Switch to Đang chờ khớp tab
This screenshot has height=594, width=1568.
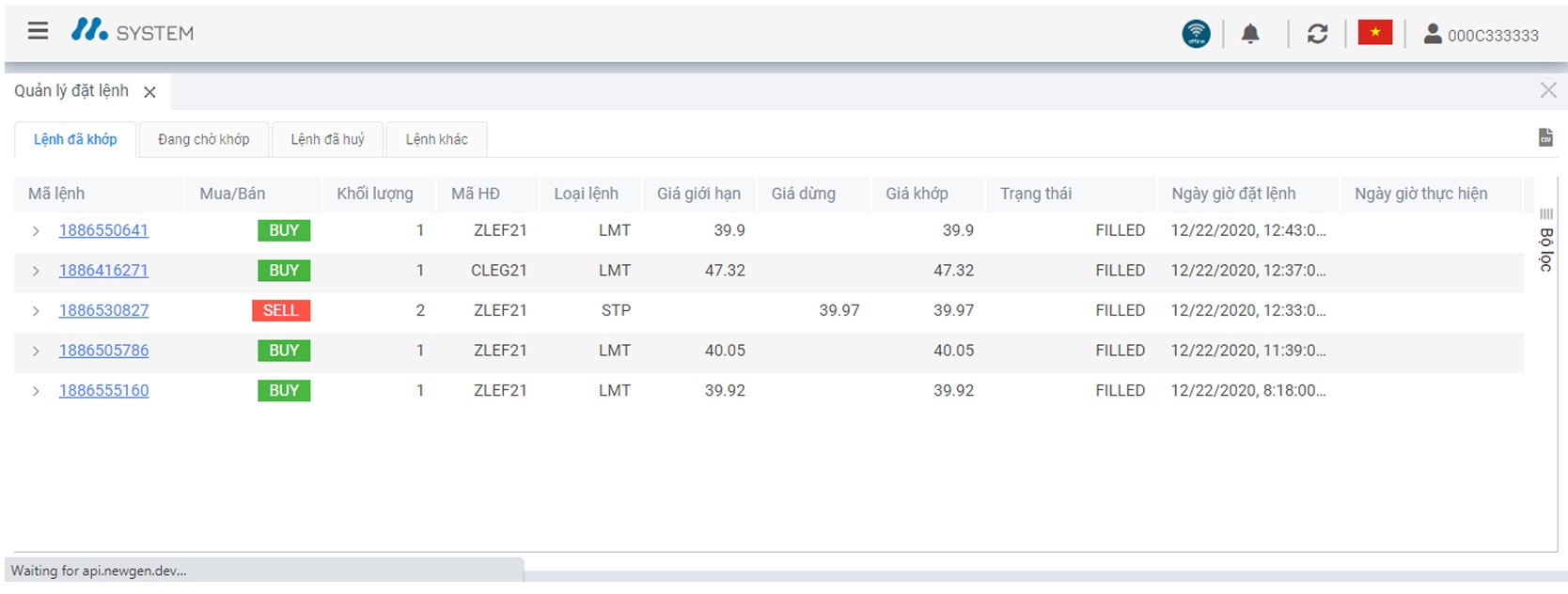click(x=204, y=139)
